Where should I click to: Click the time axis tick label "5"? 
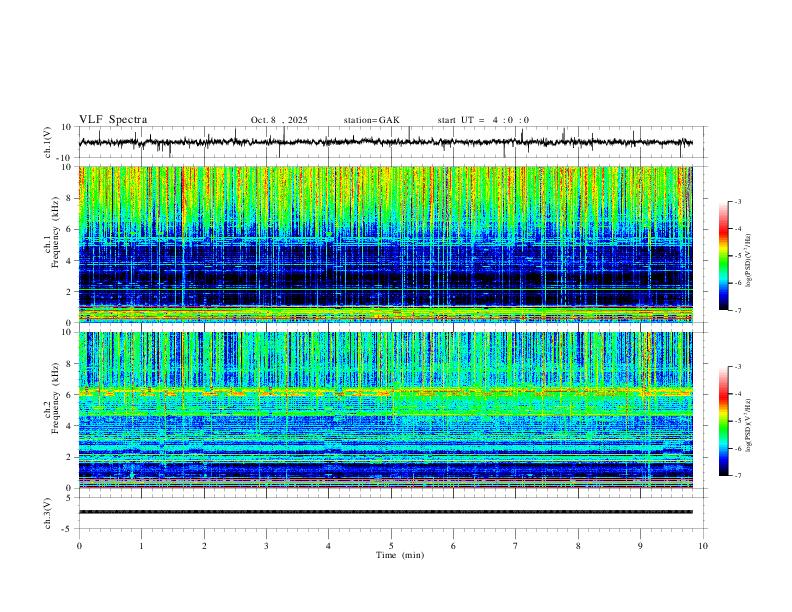[x=391, y=546]
